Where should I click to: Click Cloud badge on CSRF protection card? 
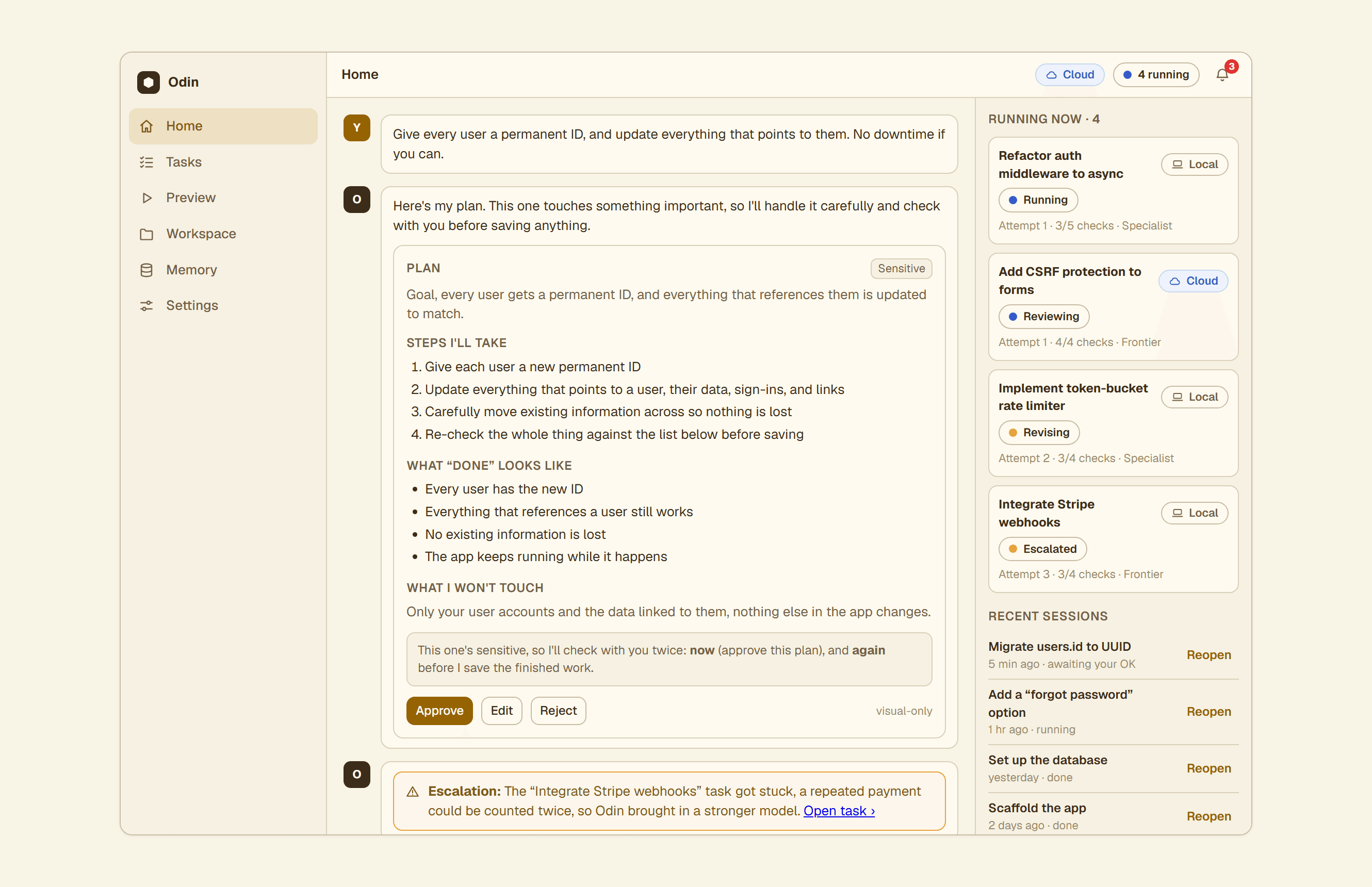(x=1193, y=281)
